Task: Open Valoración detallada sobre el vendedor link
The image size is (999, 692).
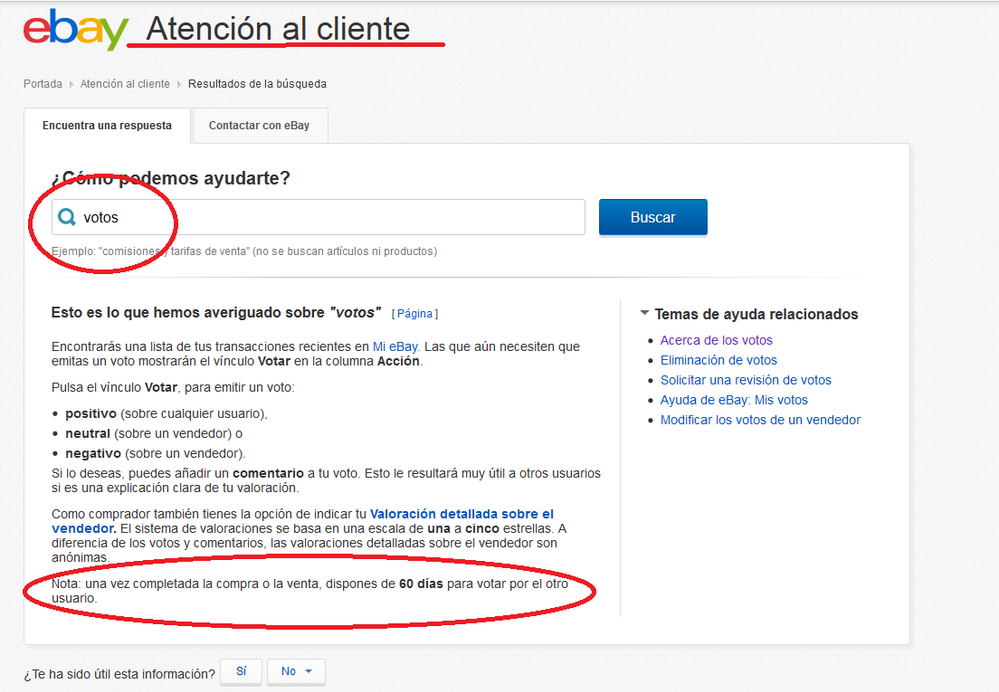Action: pos(303,521)
